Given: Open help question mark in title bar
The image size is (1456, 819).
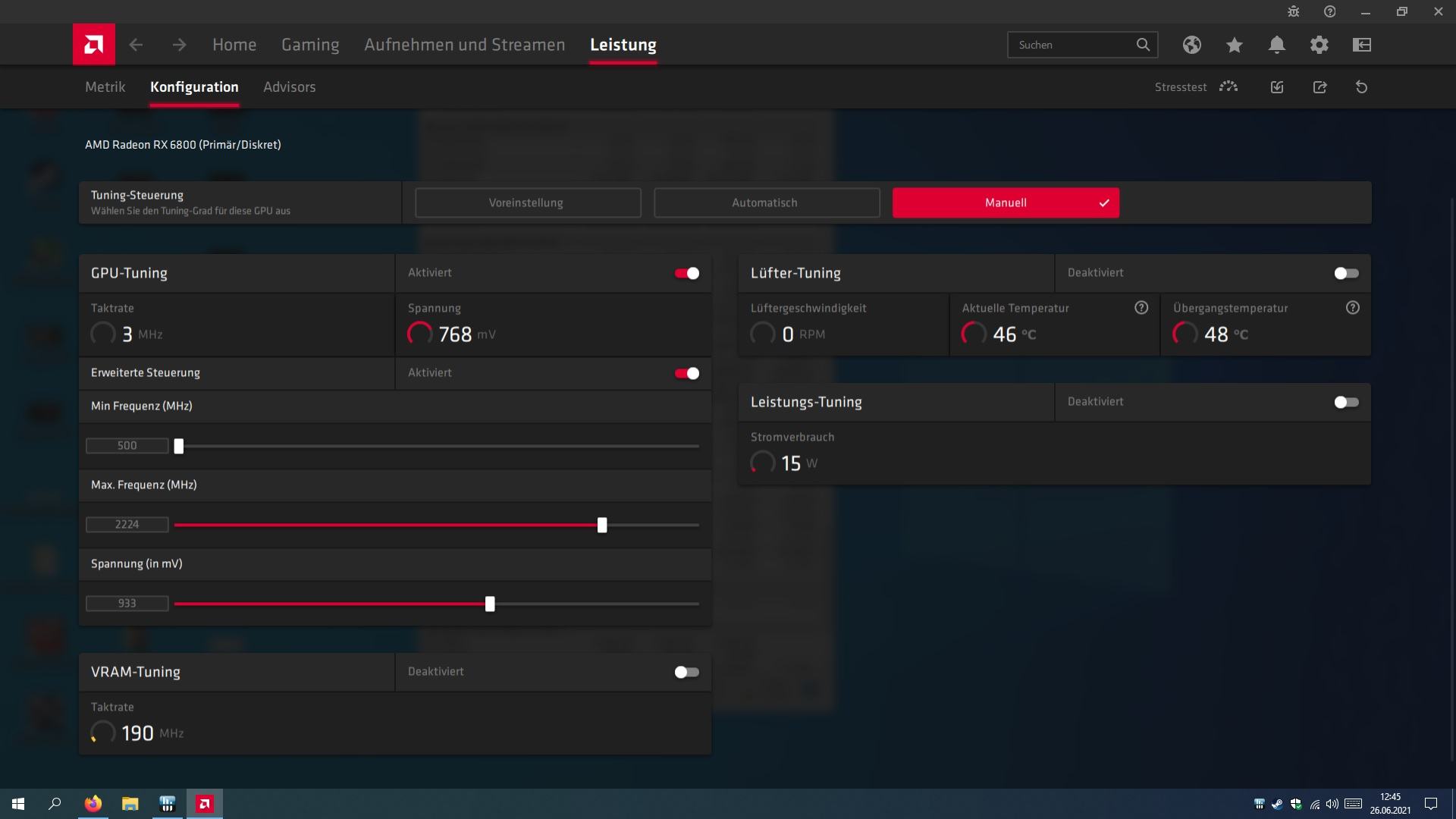Looking at the screenshot, I should coord(1330,11).
